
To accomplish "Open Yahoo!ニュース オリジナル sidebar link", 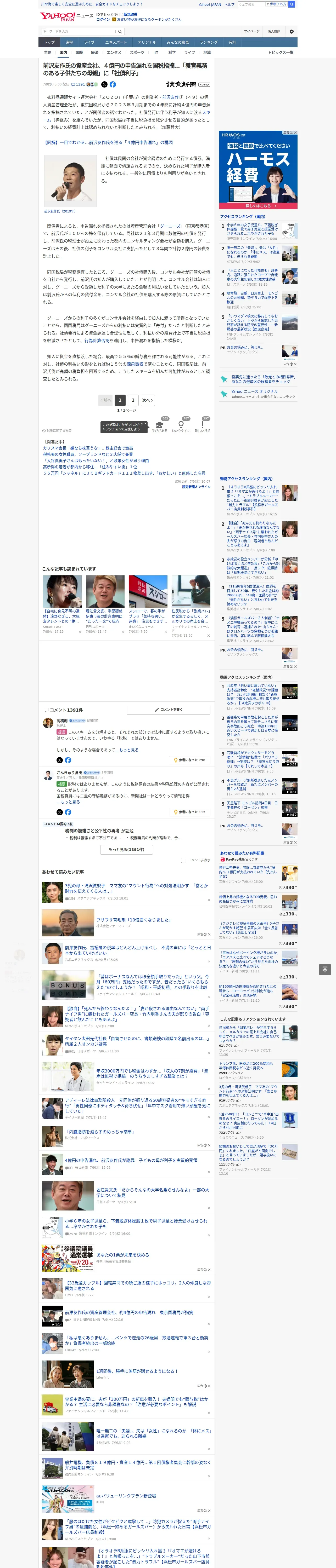I will click(x=254, y=391).
